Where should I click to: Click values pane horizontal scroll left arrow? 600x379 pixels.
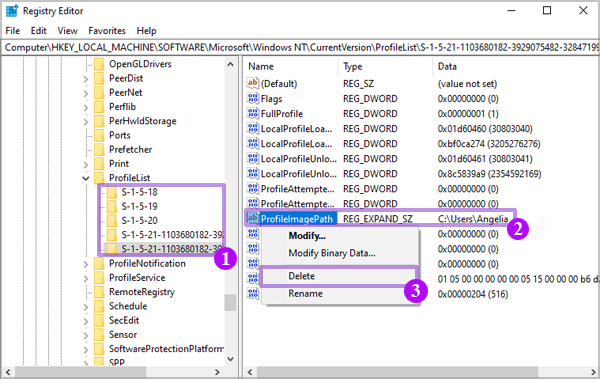coord(250,372)
